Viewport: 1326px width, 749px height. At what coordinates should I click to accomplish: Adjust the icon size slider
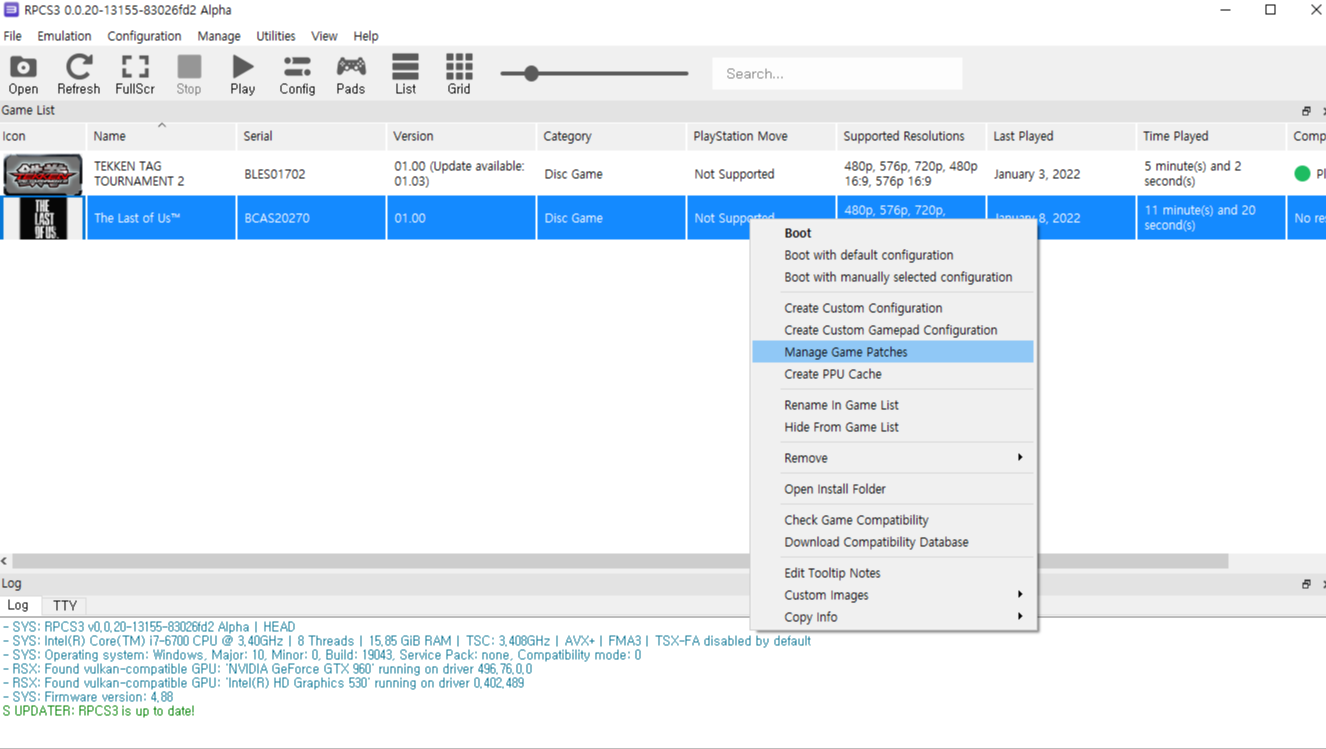click(594, 73)
